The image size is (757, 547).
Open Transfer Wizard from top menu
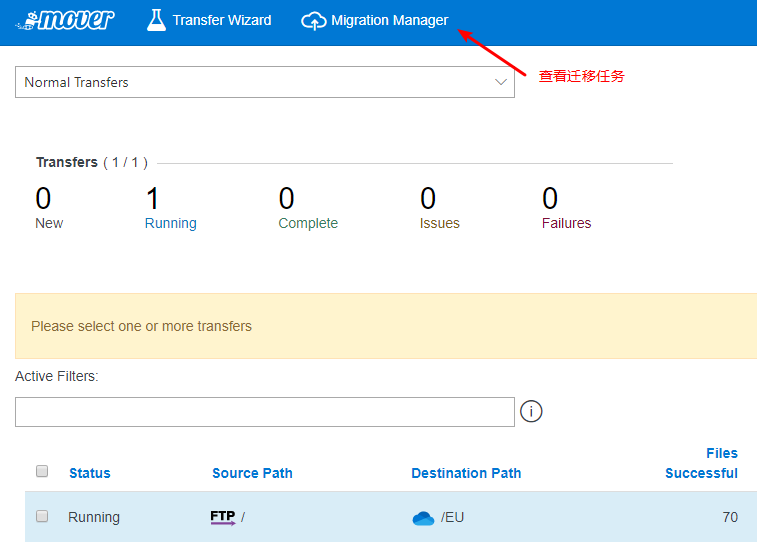[221, 20]
